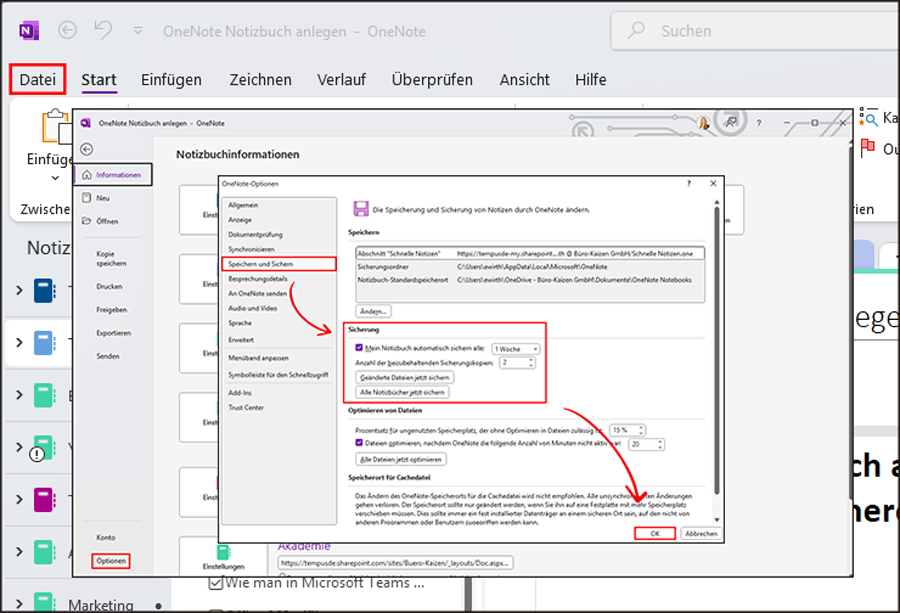Expand the magenta notebook
The width and height of the screenshot is (900, 613).
click(19, 499)
